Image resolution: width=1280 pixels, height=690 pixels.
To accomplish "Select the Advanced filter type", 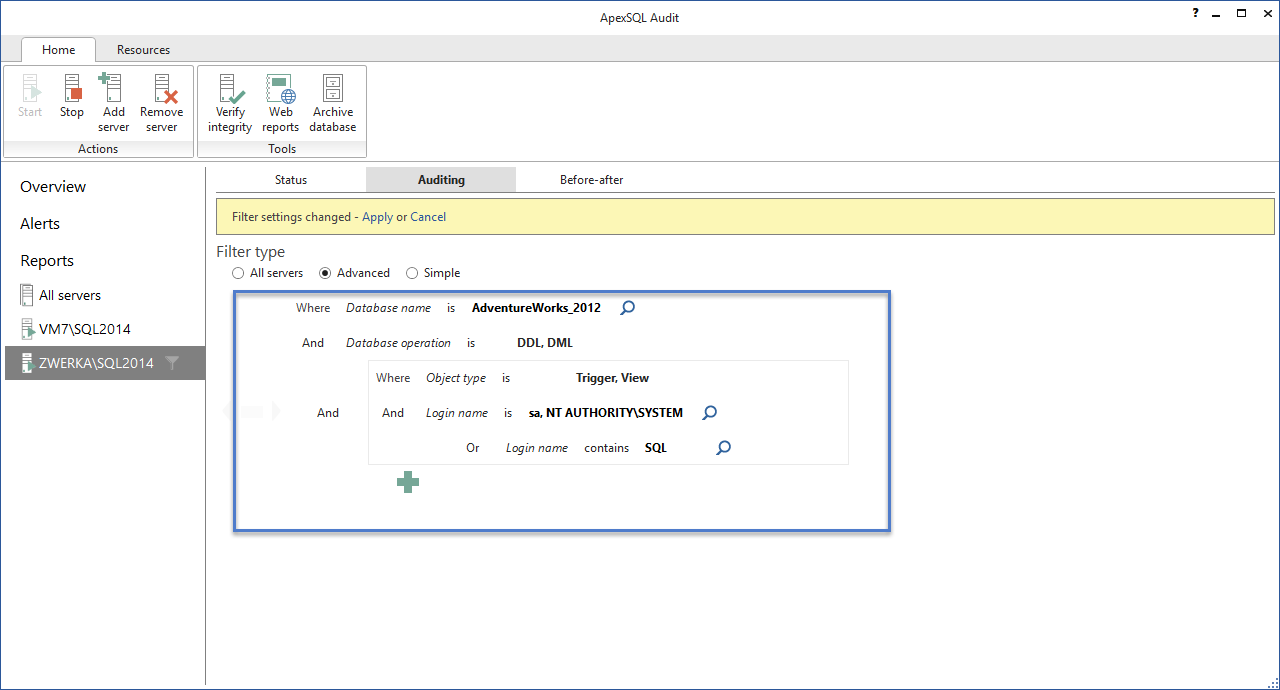I will coord(354,273).
